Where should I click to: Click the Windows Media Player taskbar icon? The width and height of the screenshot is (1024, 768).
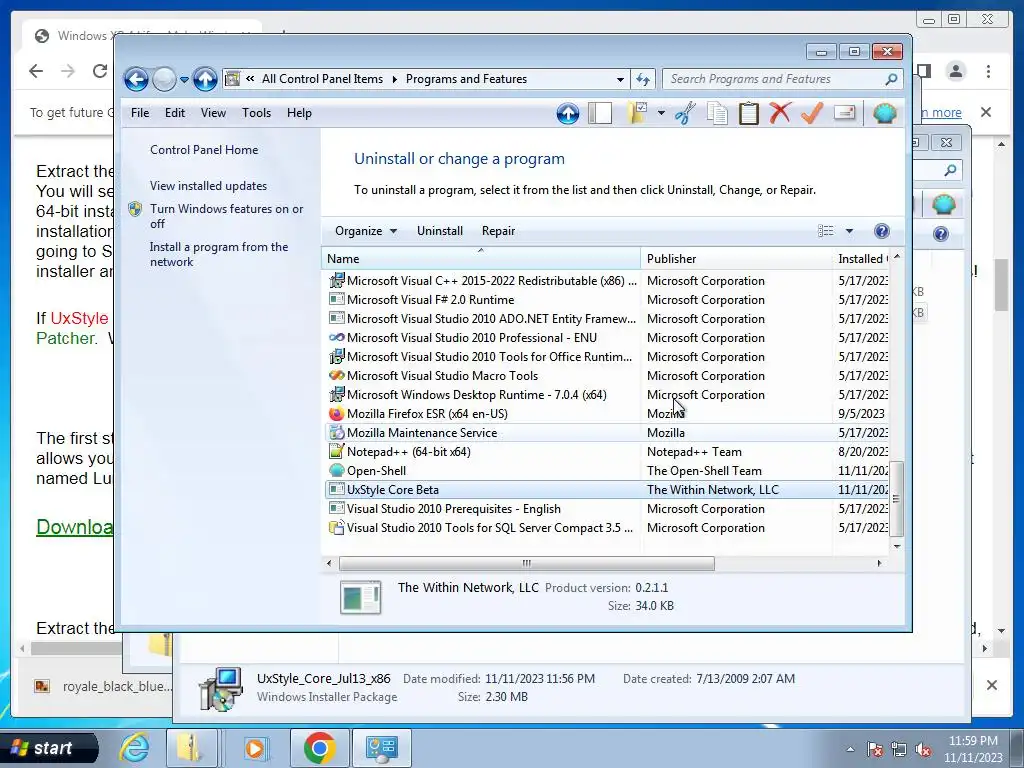(x=255, y=748)
